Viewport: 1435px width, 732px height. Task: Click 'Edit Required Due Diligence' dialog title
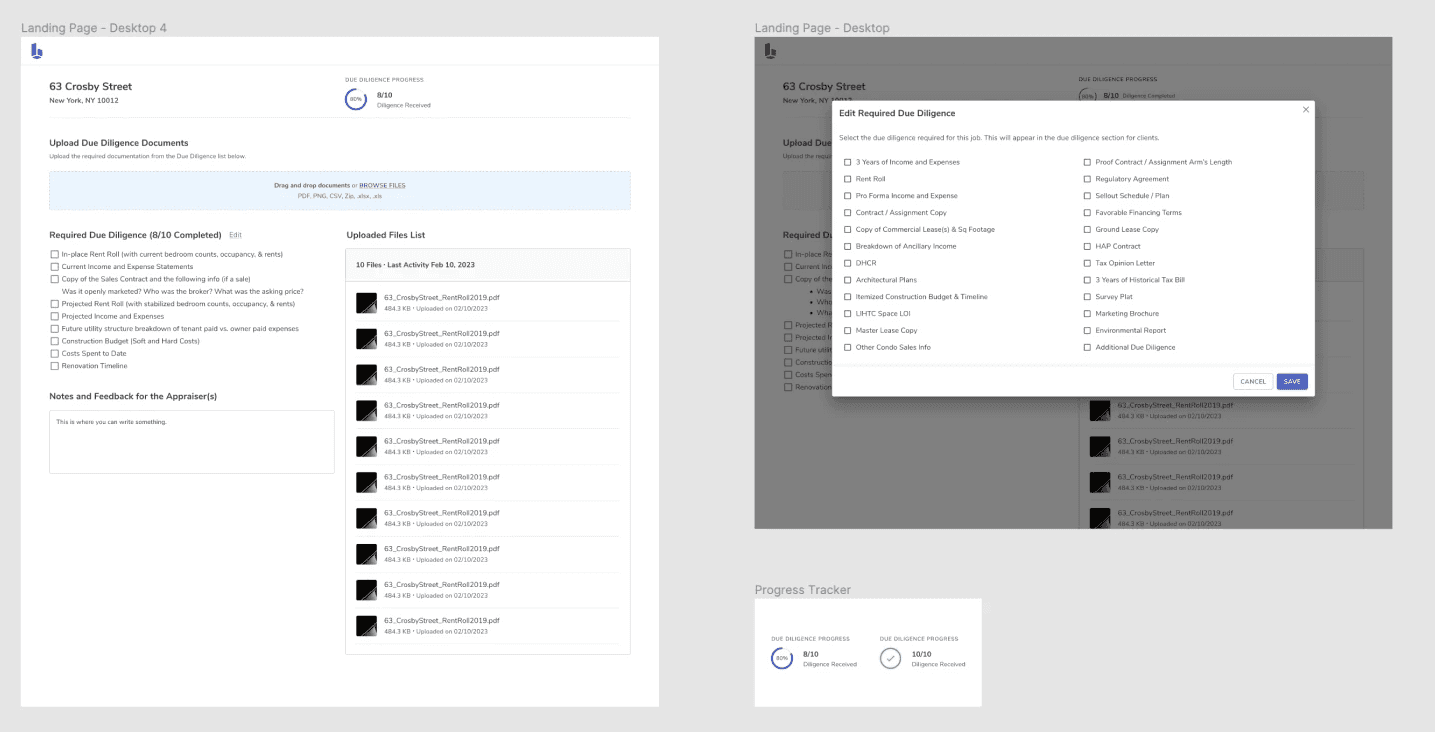(897, 113)
